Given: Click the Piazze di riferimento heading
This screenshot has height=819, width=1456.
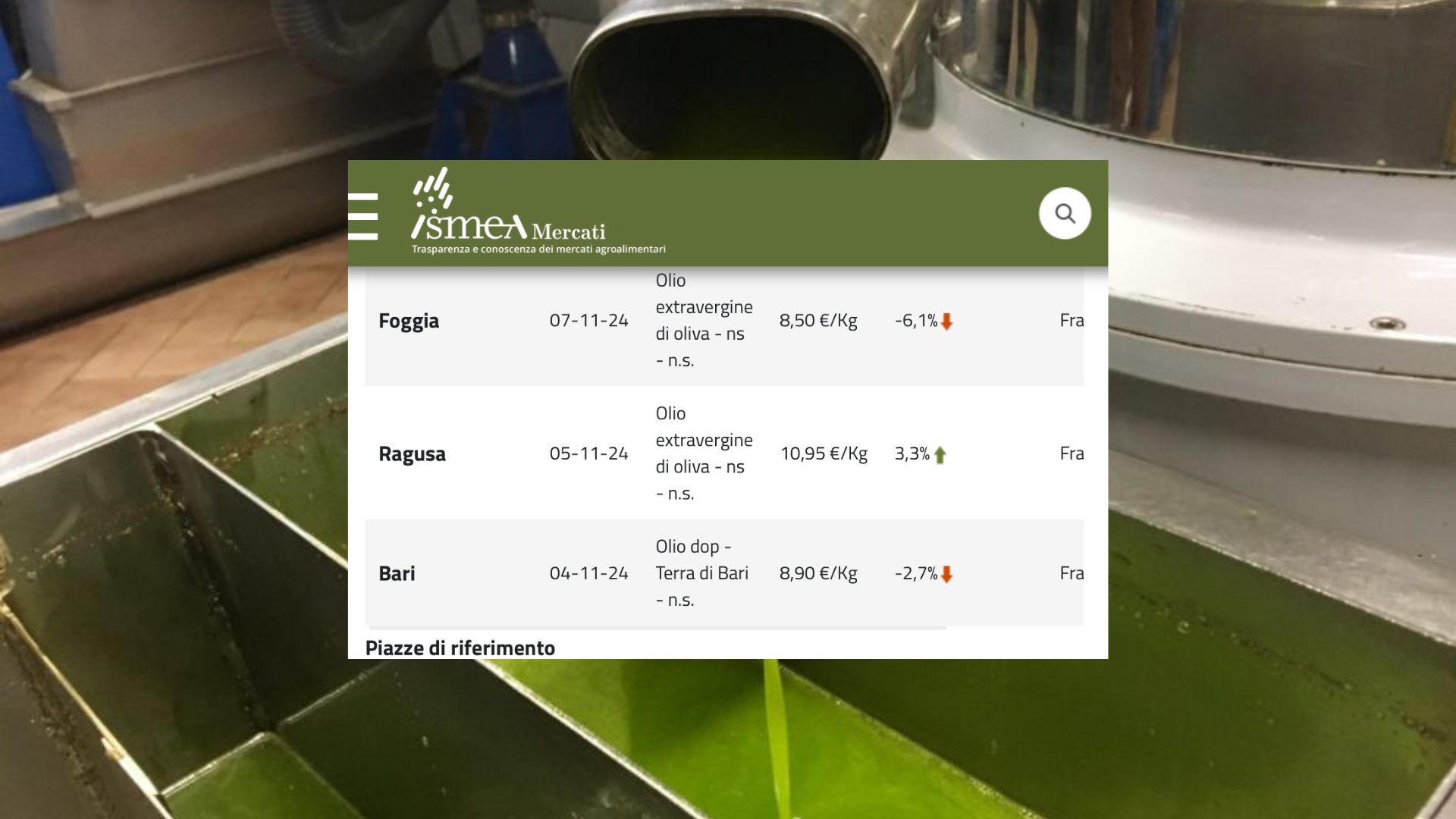Looking at the screenshot, I should click(460, 648).
